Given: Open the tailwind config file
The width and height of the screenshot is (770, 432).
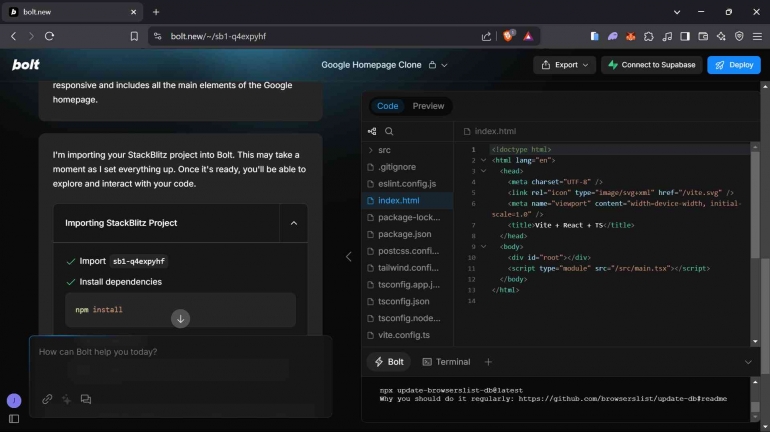Looking at the screenshot, I should tap(408, 268).
